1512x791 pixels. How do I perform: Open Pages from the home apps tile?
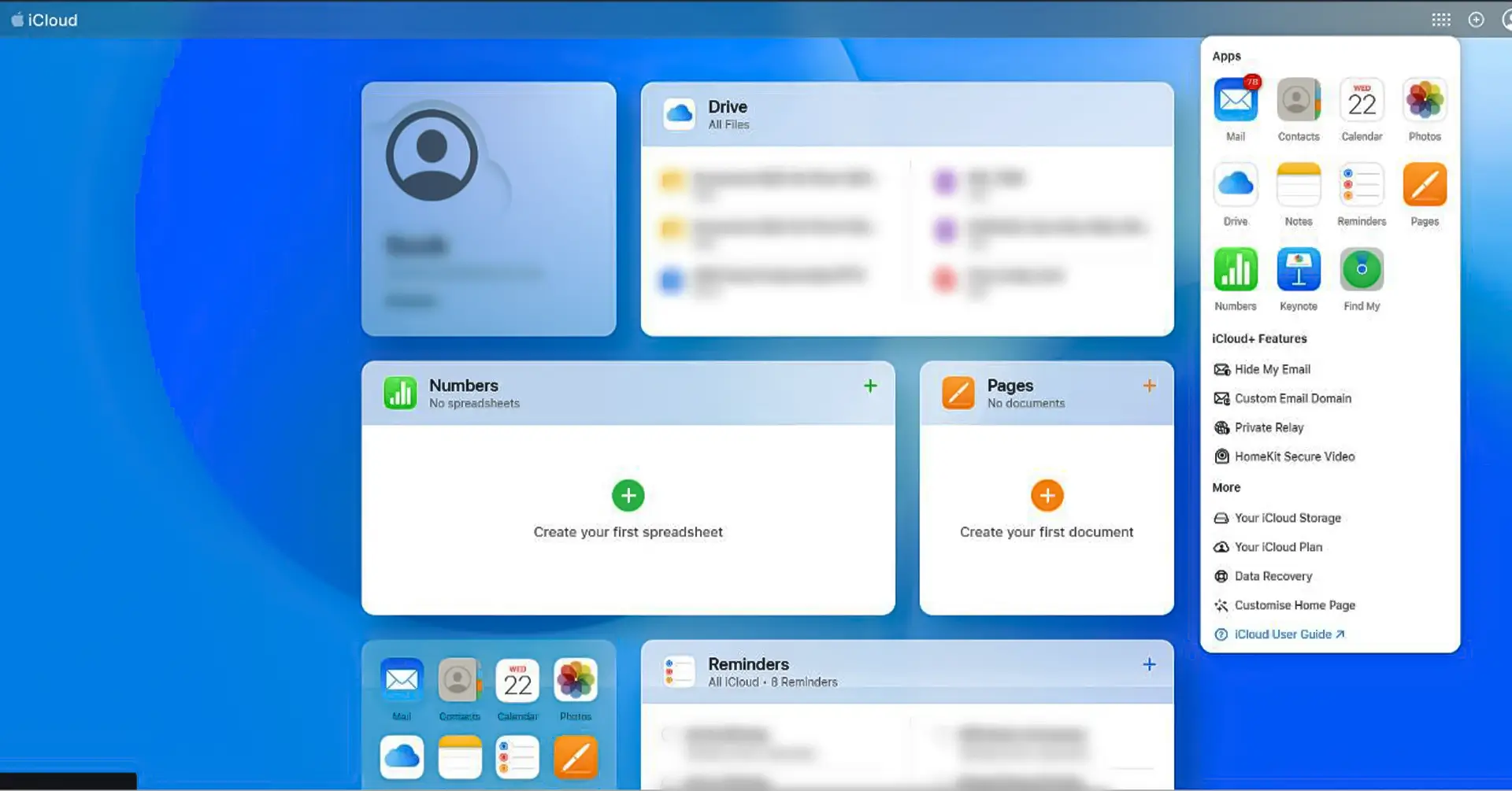pos(576,757)
